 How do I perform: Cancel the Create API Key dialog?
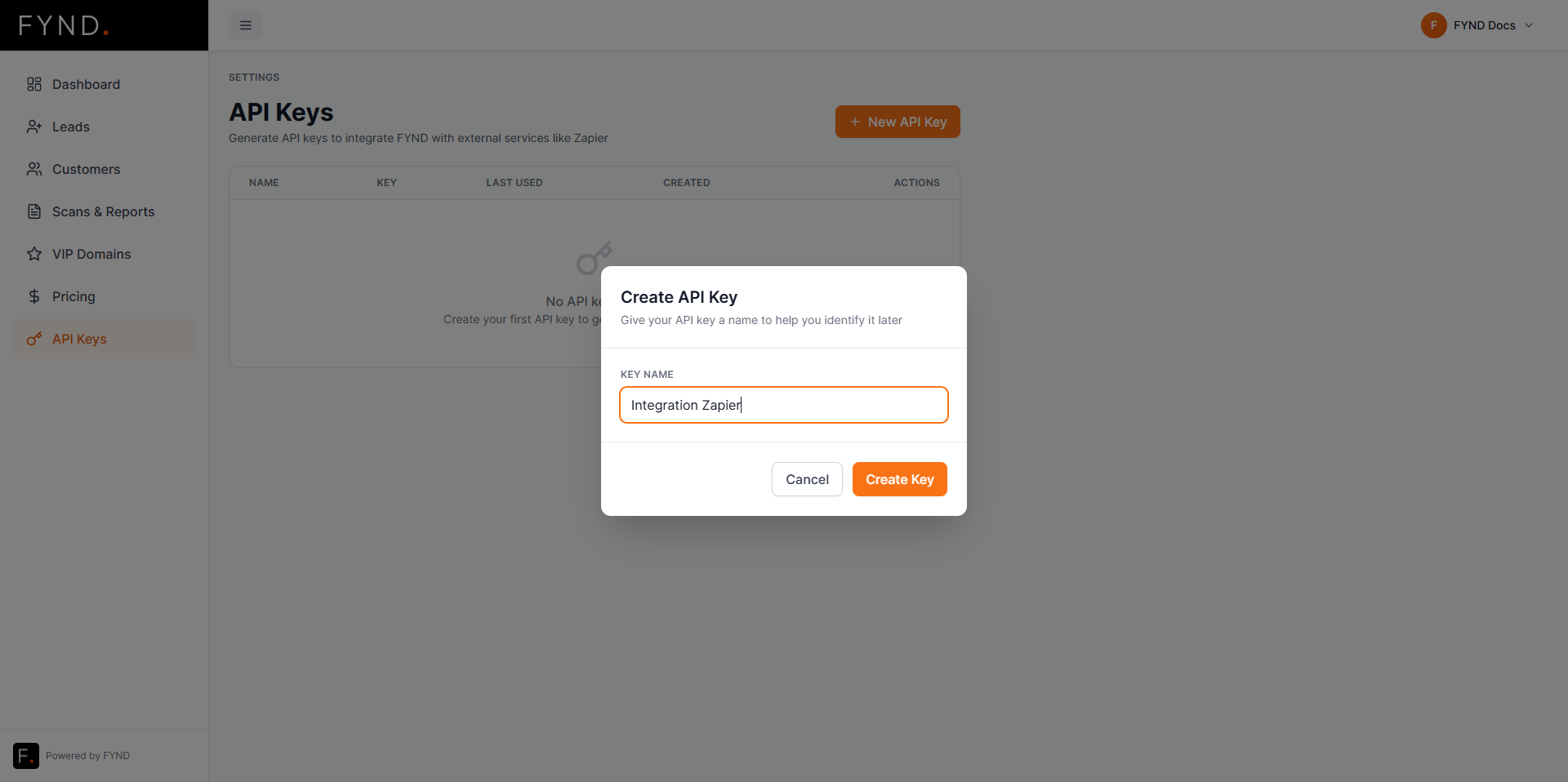pyautogui.click(x=806, y=479)
